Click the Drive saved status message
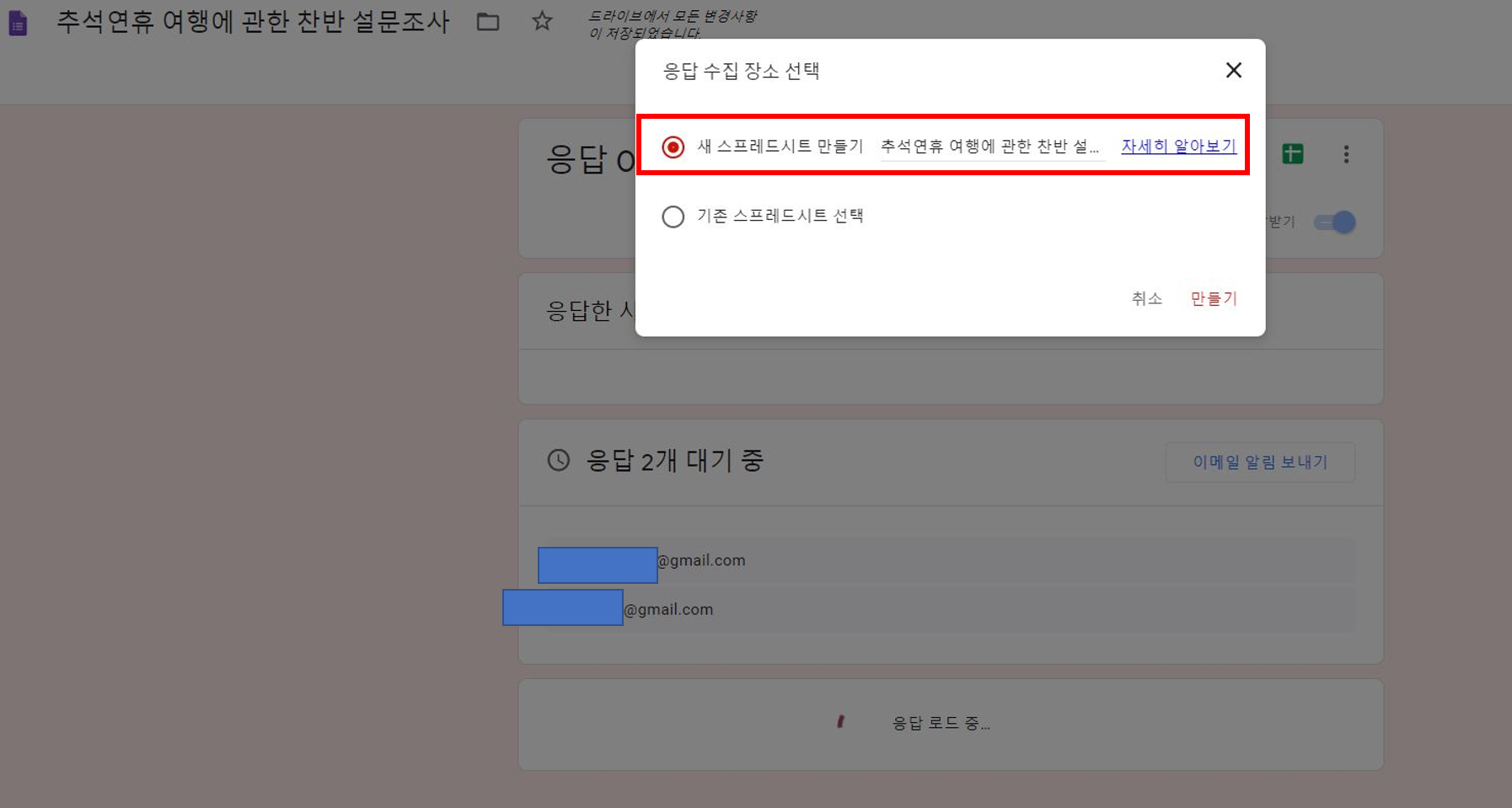This screenshot has height=808, width=1512. (672, 24)
